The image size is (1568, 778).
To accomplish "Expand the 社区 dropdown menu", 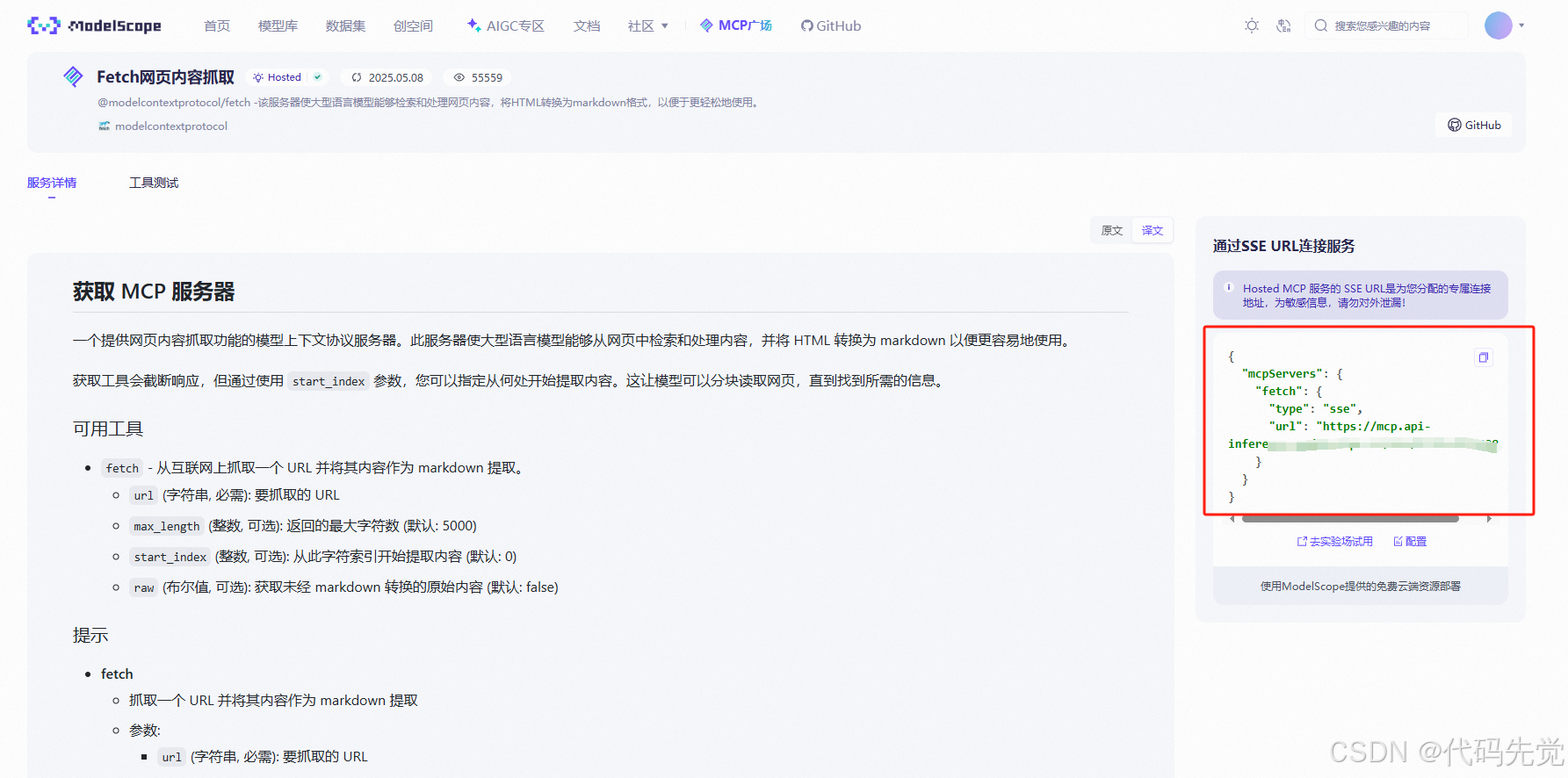I will pyautogui.click(x=648, y=26).
